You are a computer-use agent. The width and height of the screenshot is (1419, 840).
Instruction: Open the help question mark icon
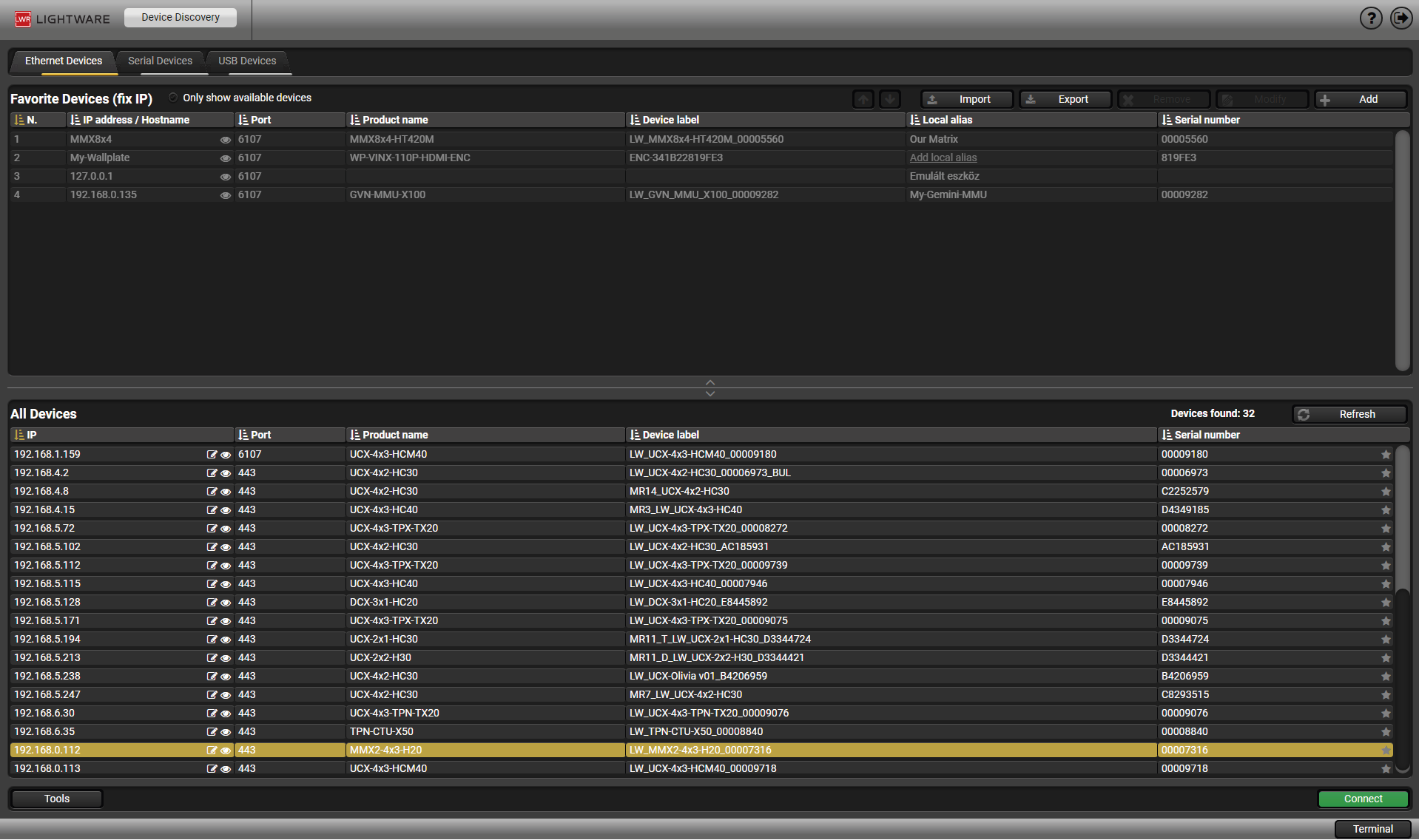(x=1371, y=18)
